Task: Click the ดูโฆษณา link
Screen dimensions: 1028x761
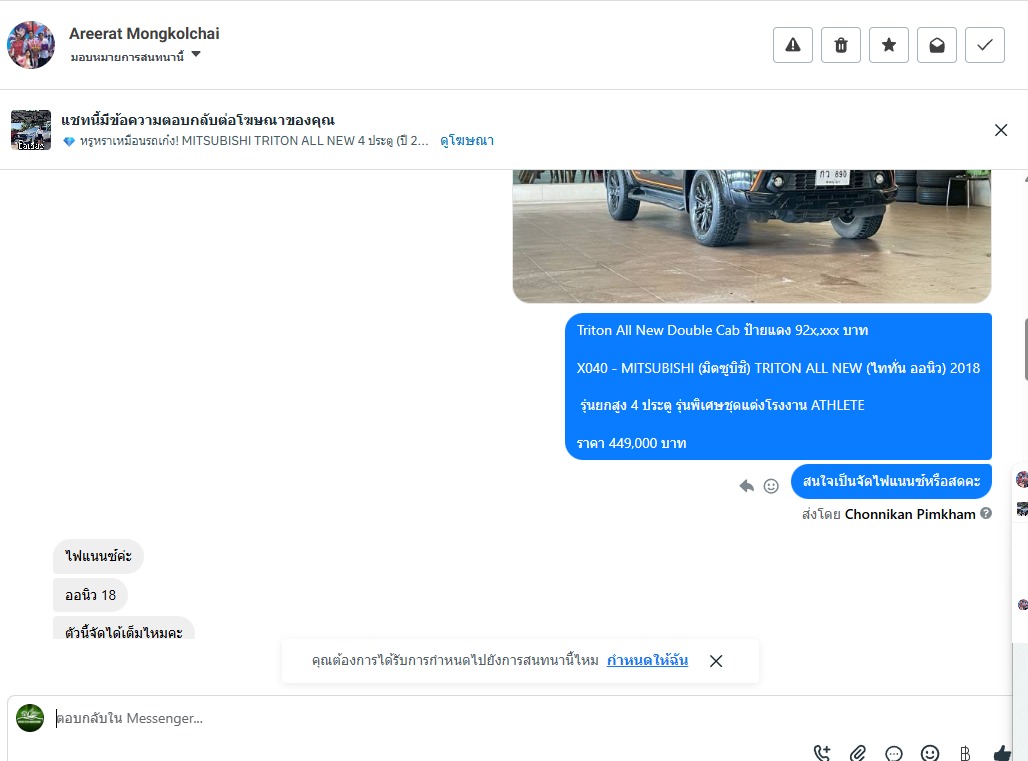Action: point(467,140)
